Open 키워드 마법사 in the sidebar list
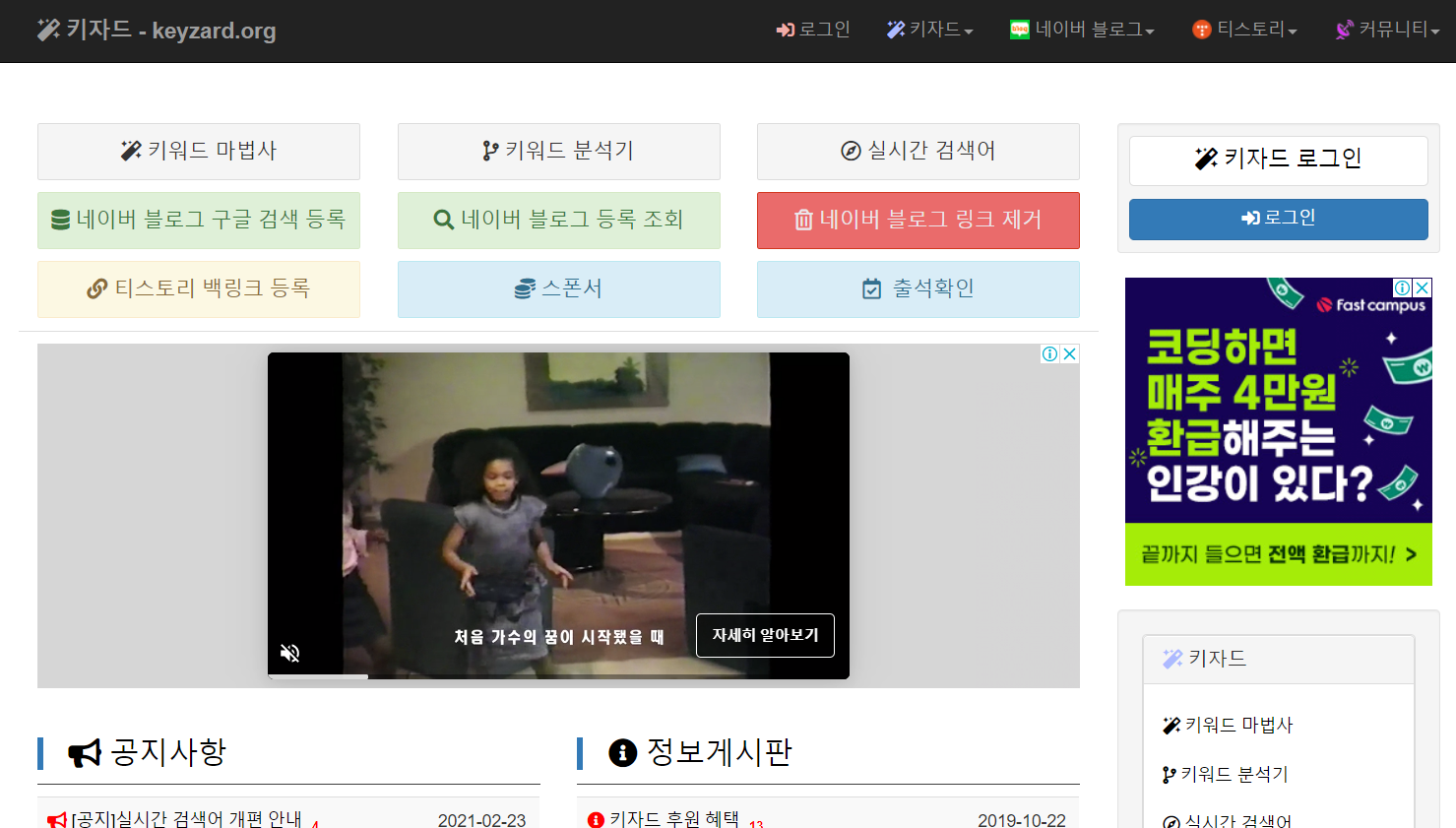This screenshot has width=1456, height=828. (1228, 725)
